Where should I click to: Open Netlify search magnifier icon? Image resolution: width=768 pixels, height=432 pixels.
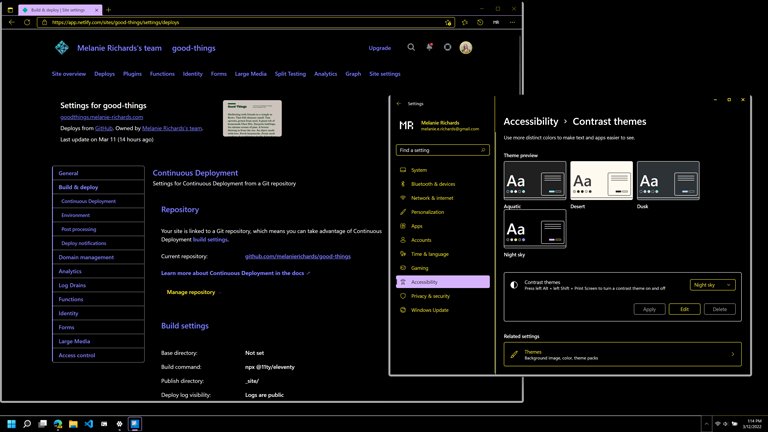[411, 47]
